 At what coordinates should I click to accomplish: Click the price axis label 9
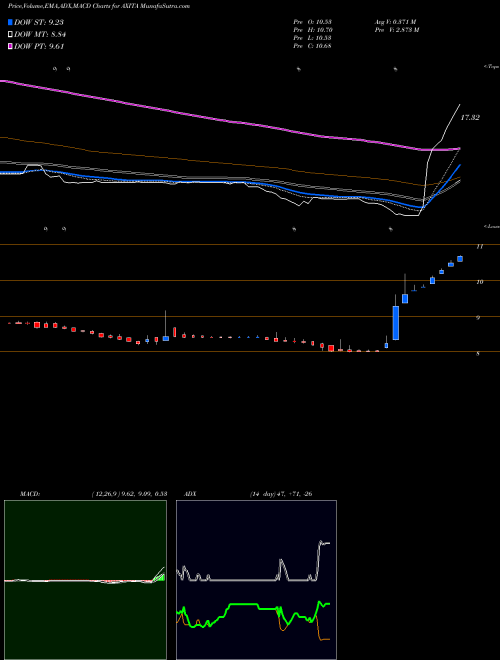tap(478, 318)
